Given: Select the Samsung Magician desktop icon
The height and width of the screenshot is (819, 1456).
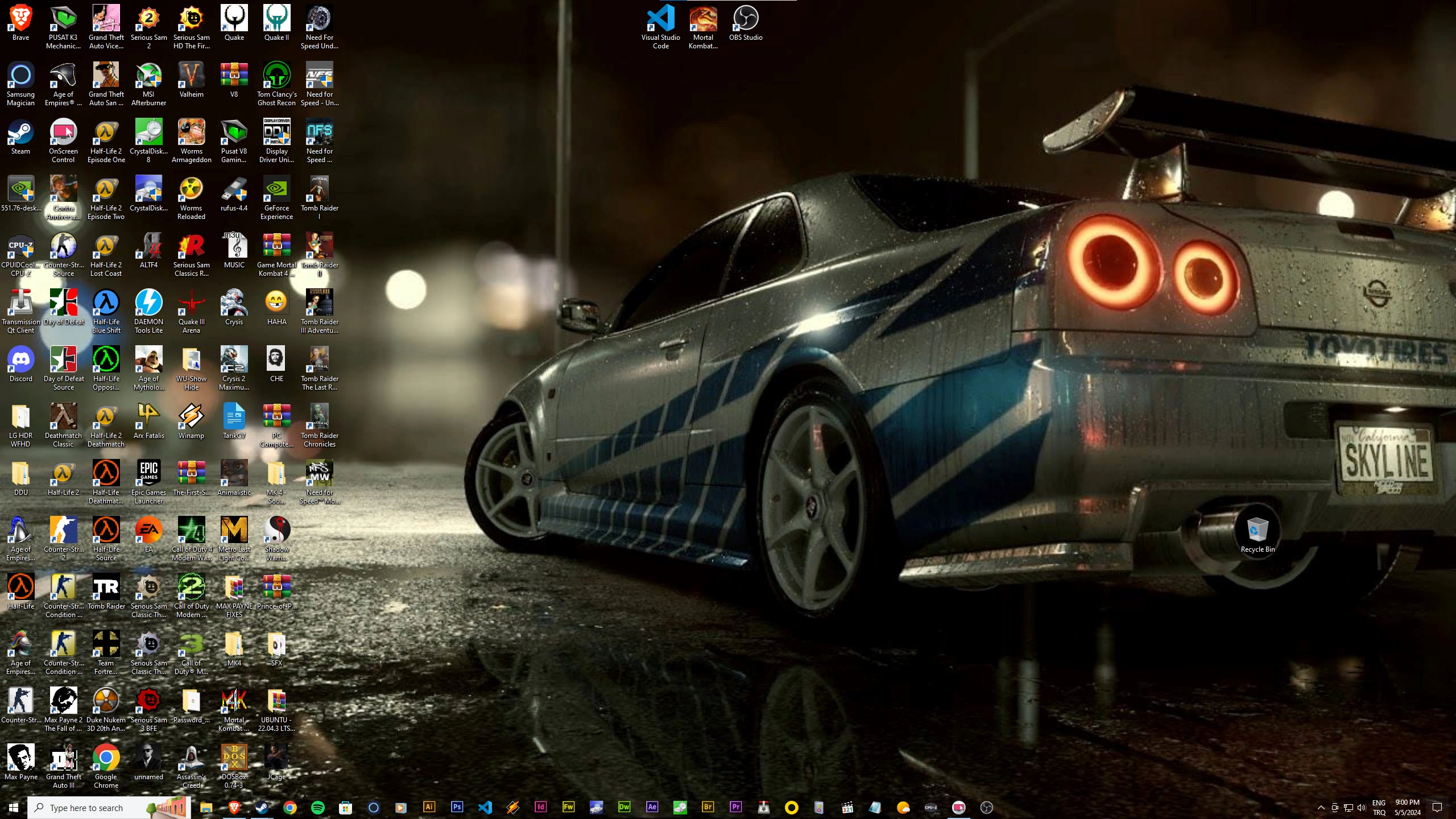Looking at the screenshot, I should click(21, 84).
